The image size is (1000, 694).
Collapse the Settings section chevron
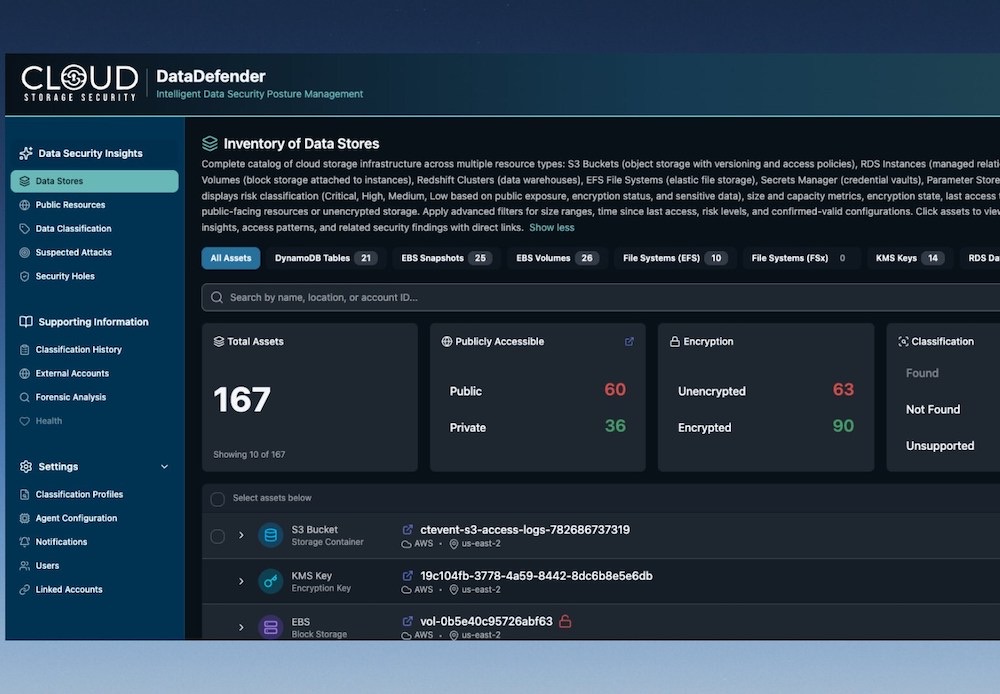[165, 466]
